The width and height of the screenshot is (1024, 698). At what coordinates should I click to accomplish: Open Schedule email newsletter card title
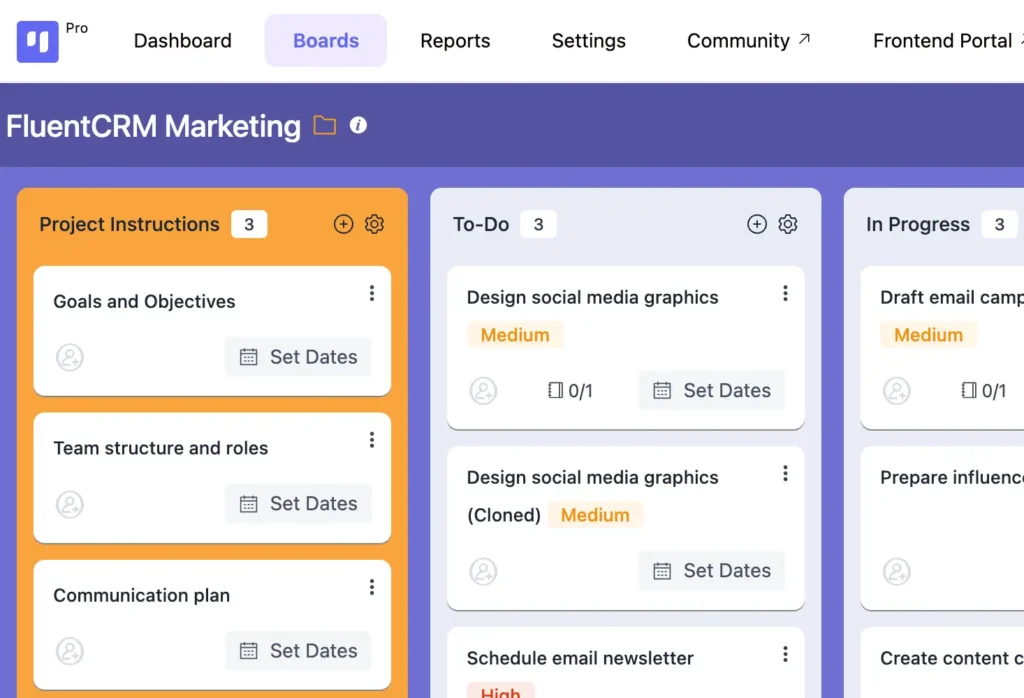pyautogui.click(x=580, y=658)
